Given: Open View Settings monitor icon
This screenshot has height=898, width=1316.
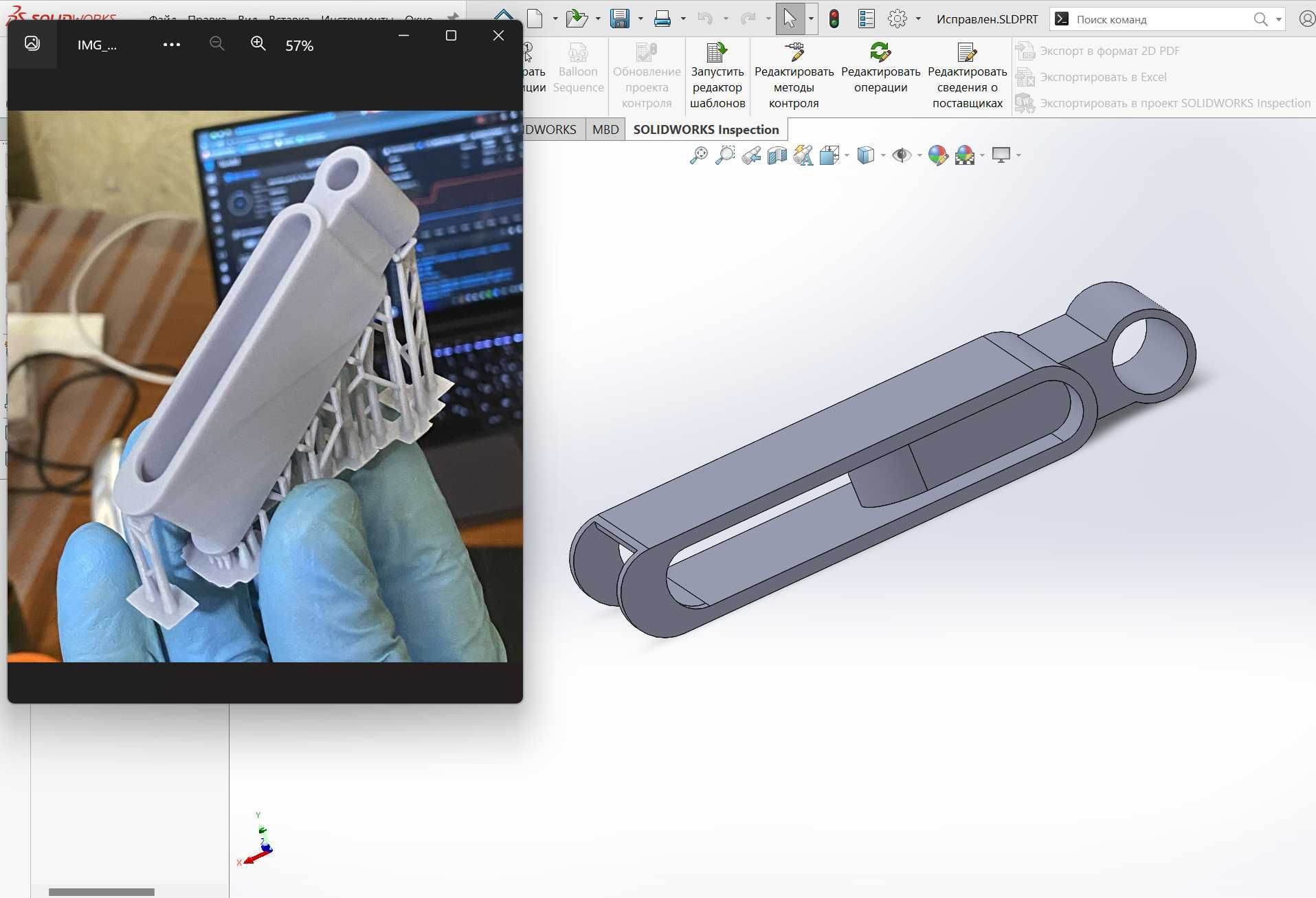Looking at the screenshot, I should [x=1001, y=155].
